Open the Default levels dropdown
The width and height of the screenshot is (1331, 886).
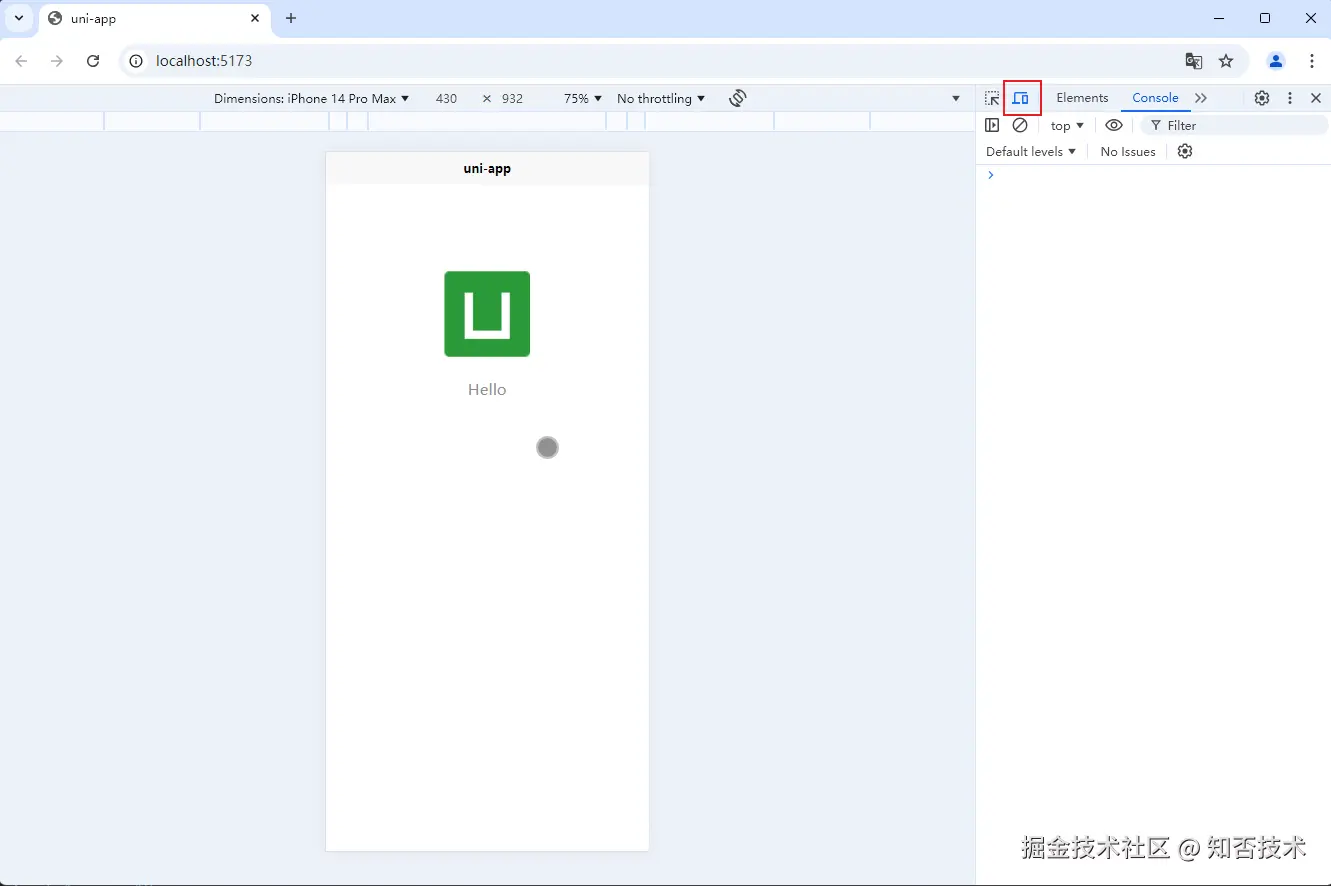click(x=1031, y=152)
